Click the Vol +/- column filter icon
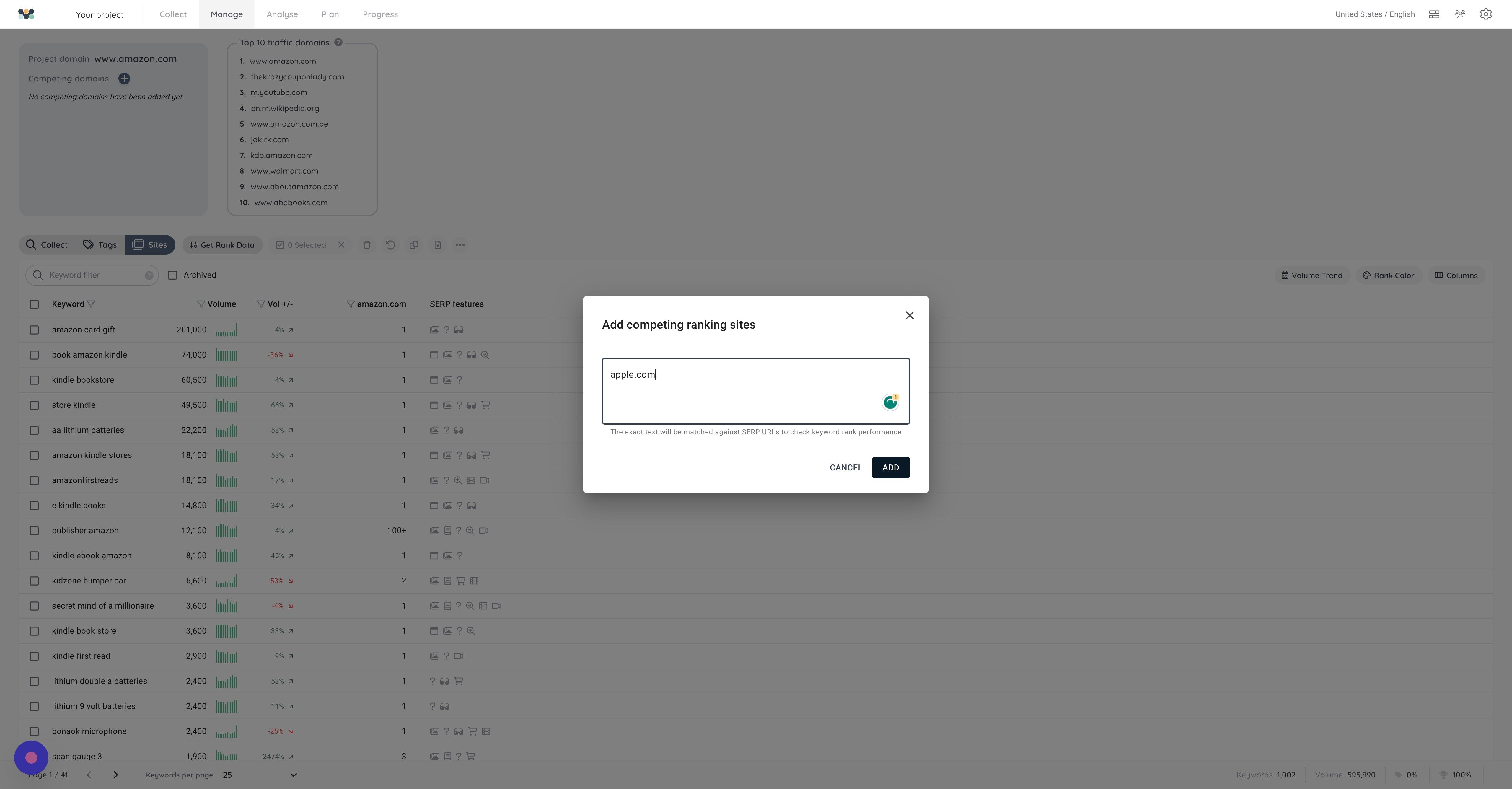Image resolution: width=1512 pixels, height=789 pixels. 260,304
